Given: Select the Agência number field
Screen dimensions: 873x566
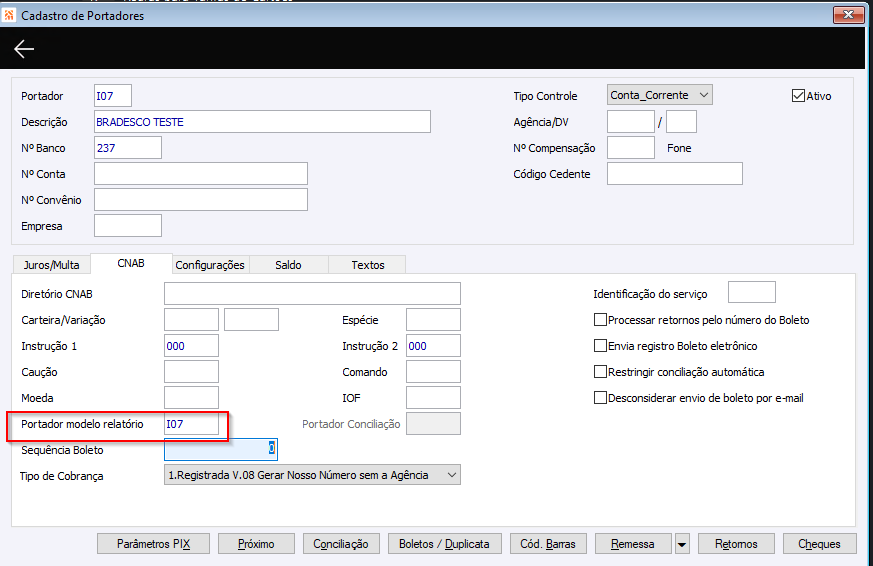Looking at the screenshot, I should (x=631, y=122).
